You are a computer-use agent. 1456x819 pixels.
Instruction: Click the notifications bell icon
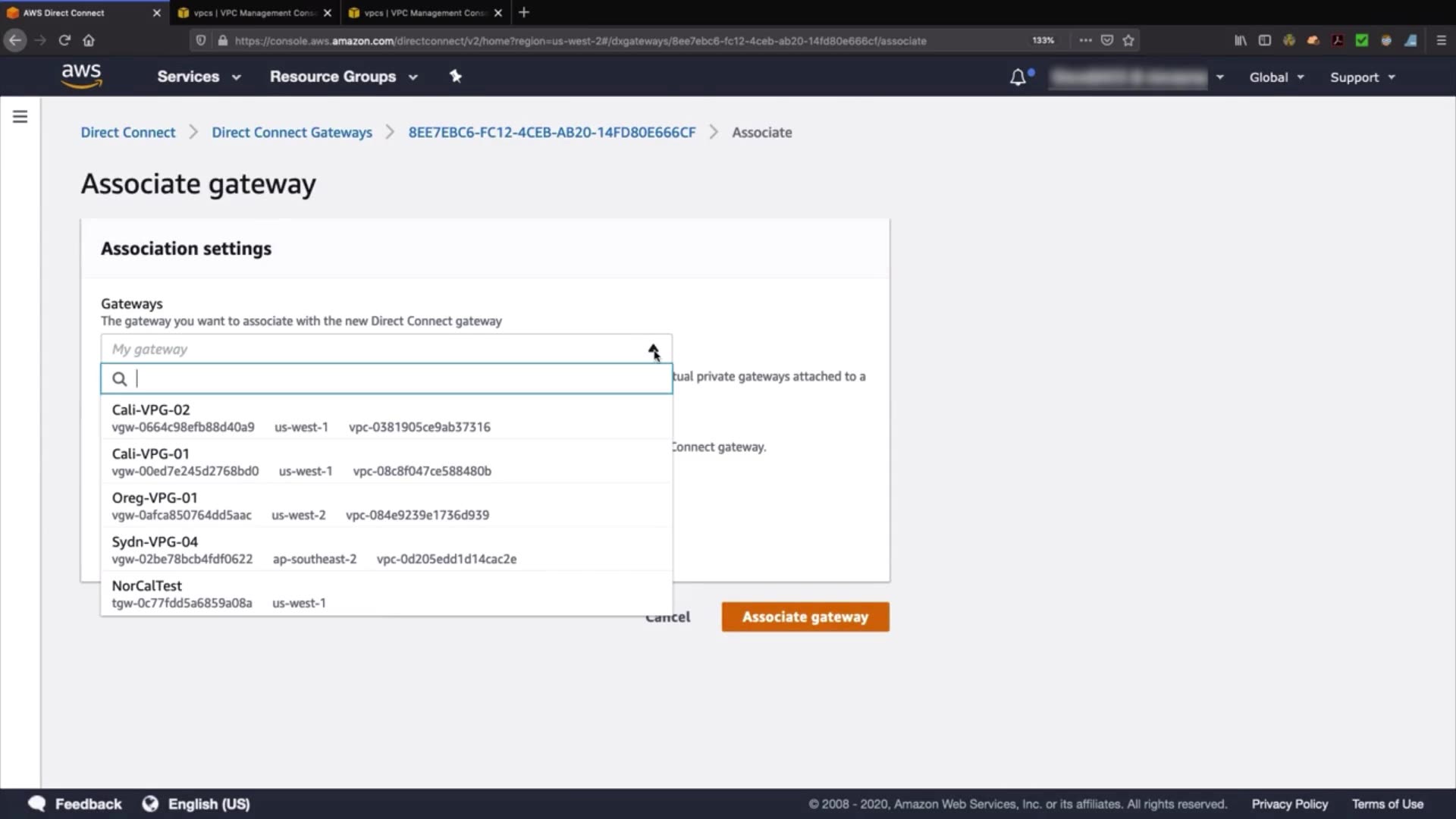pos(1018,77)
